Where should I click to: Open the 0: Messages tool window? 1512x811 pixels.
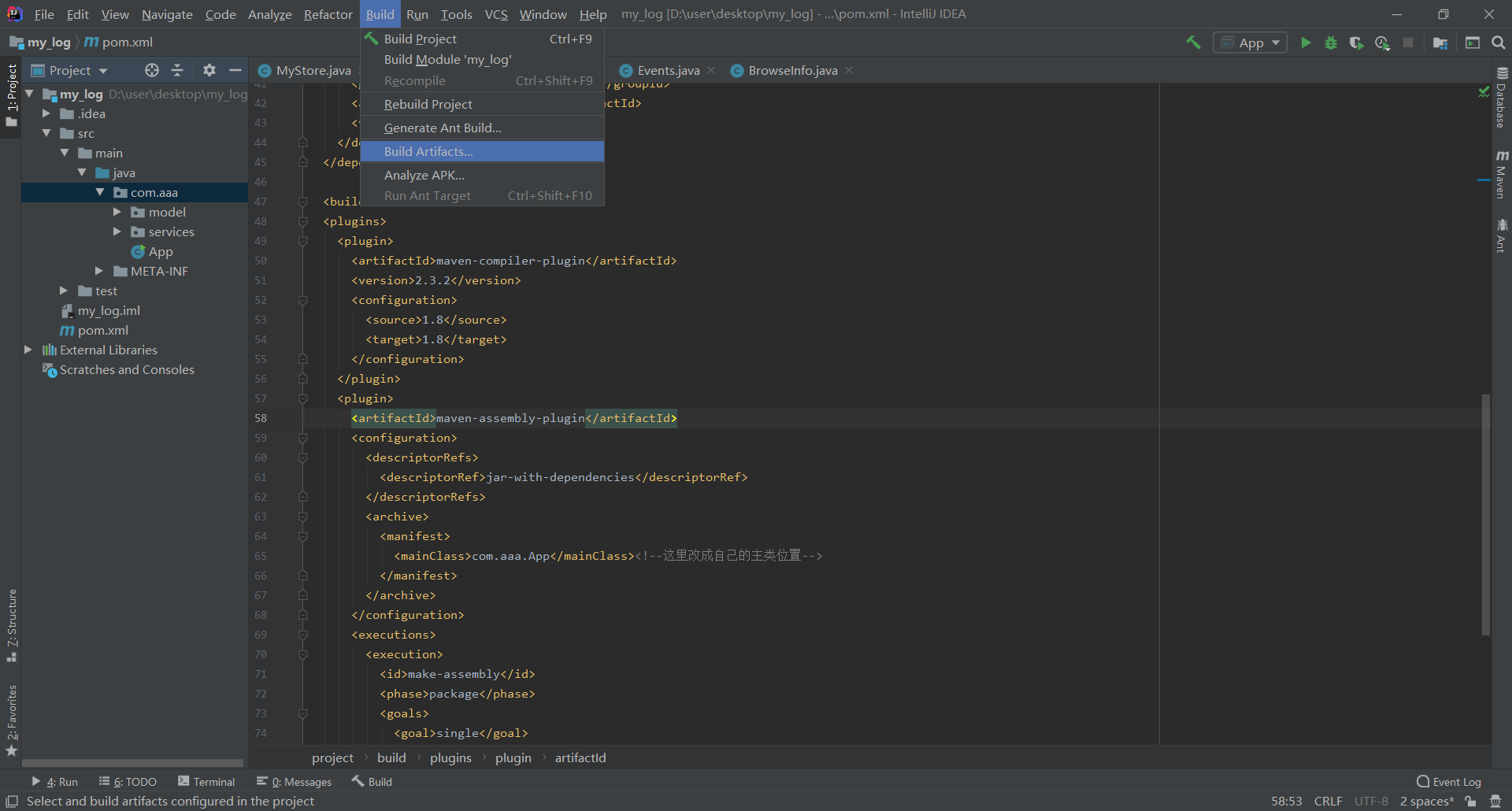[x=294, y=781]
